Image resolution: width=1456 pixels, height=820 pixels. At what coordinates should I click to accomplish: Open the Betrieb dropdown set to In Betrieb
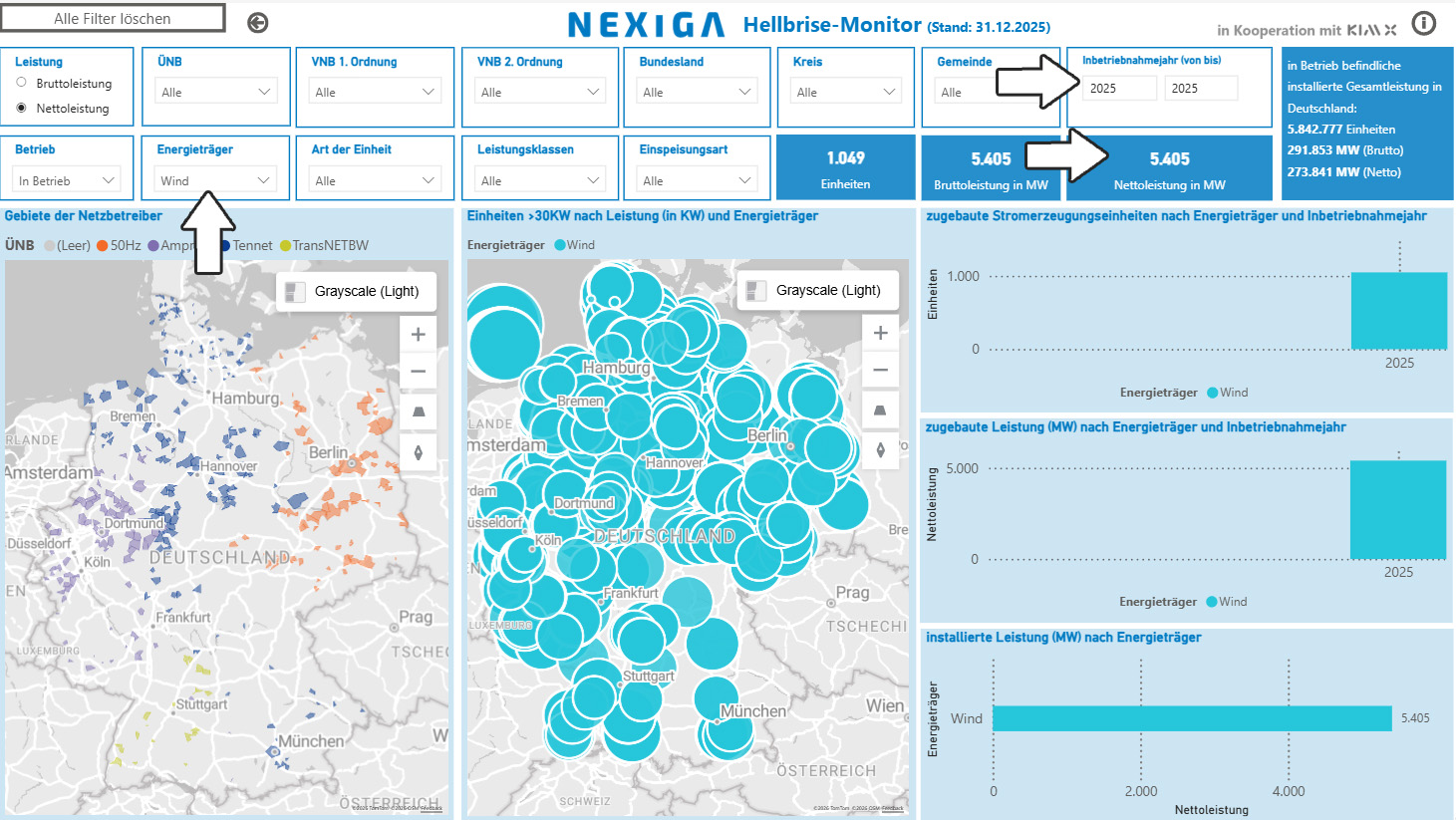[67, 180]
